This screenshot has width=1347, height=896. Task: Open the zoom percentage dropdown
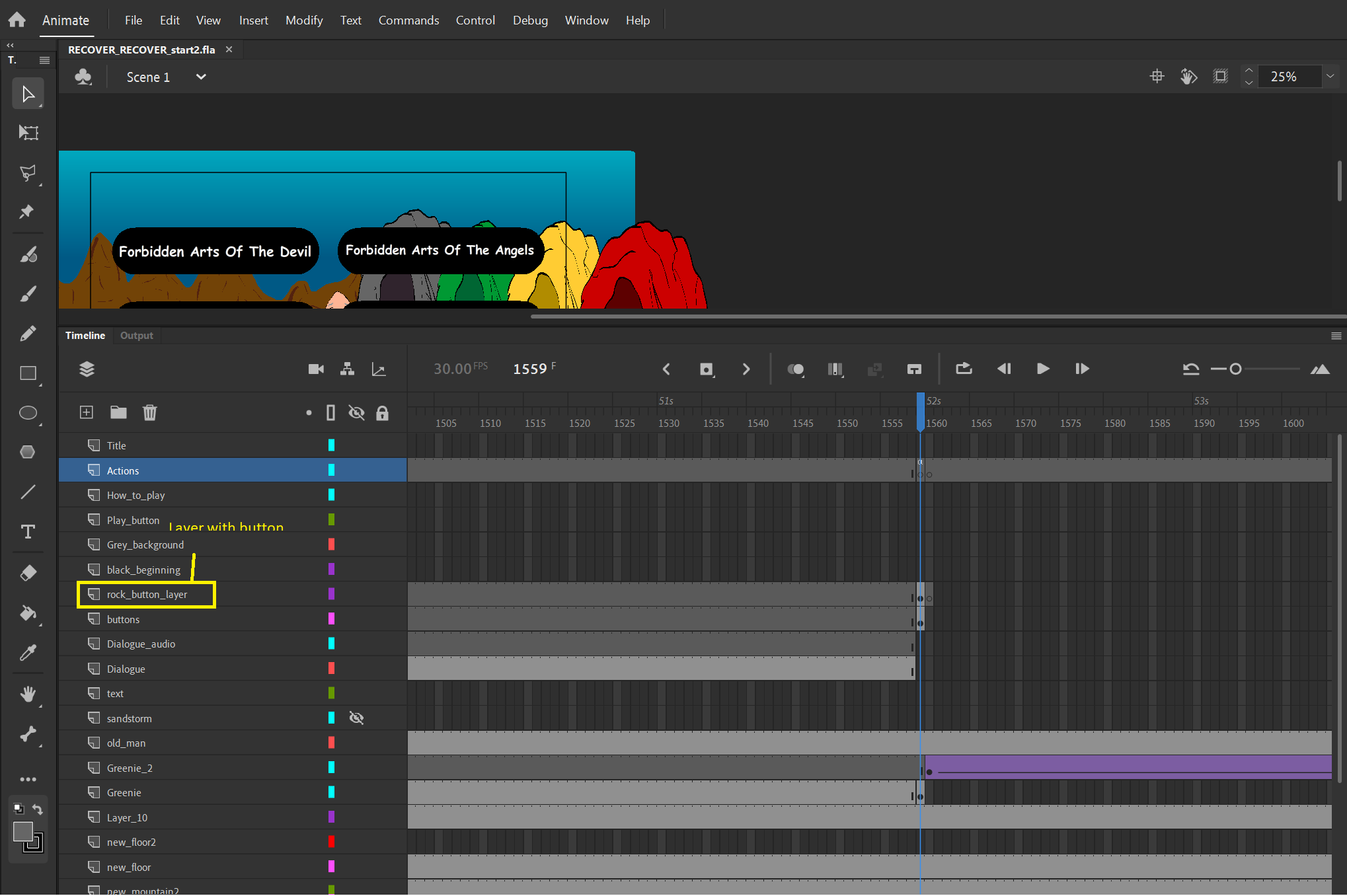(1329, 76)
